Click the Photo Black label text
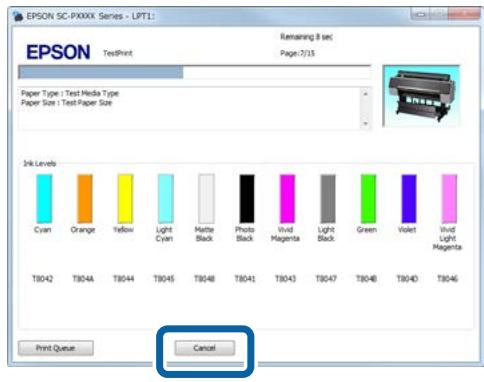Screen dimensions: 484x382 (x=245, y=234)
